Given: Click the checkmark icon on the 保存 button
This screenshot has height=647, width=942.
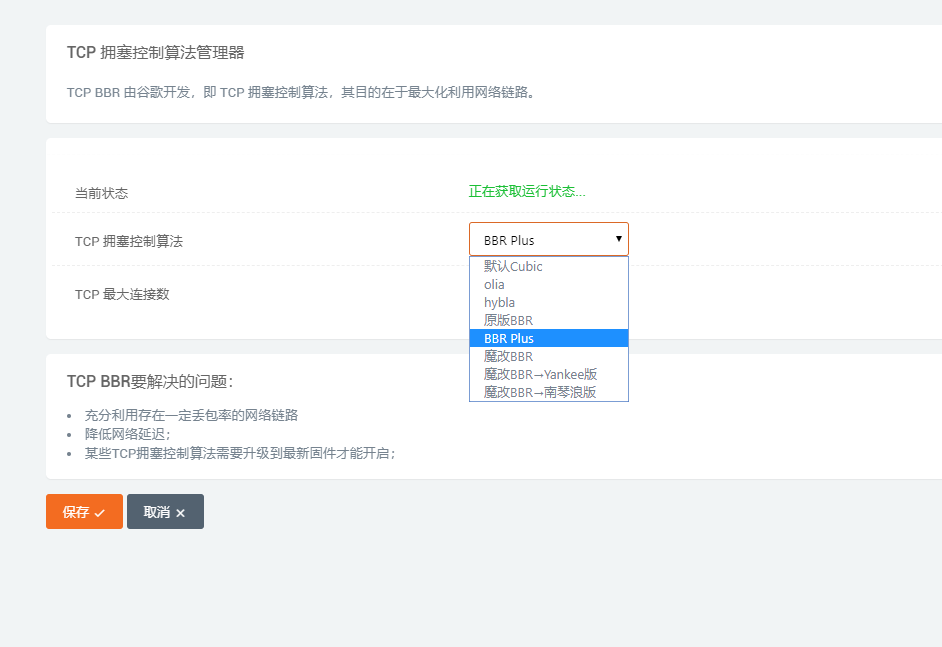Looking at the screenshot, I should click(x=100, y=512).
